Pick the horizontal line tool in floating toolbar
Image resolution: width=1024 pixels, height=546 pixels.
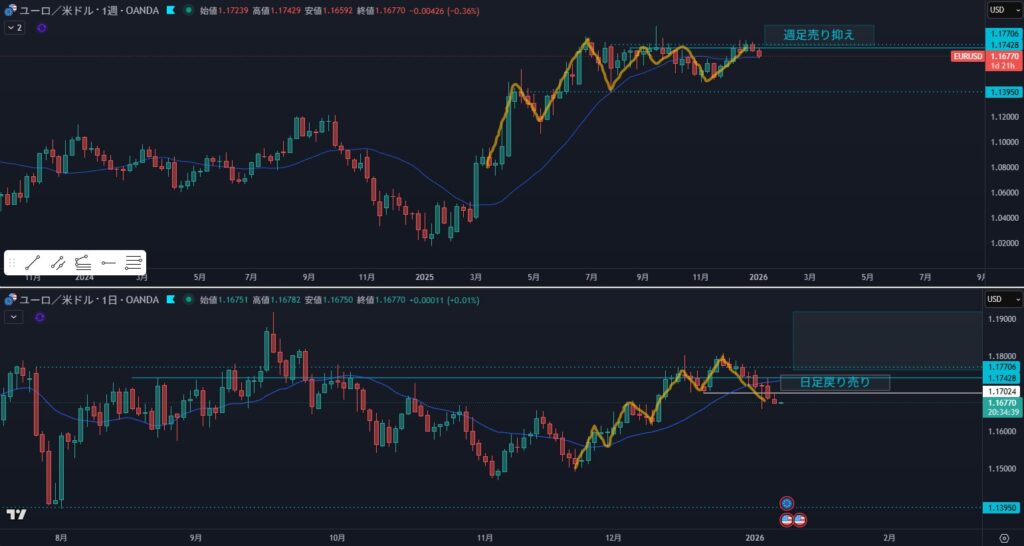[133, 262]
